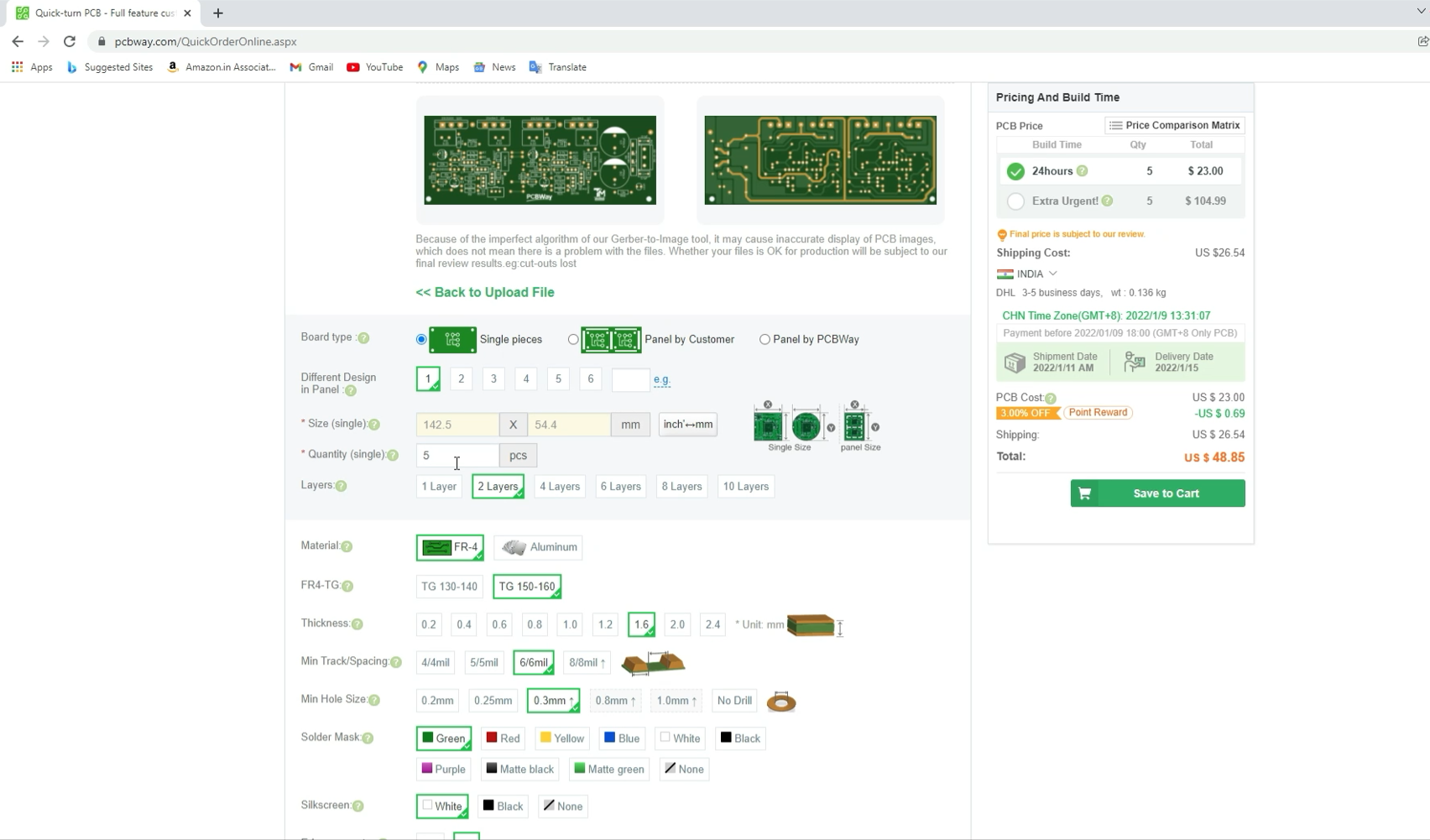Set thickness to 1.2 mm
Image resolution: width=1430 pixels, height=840 pixels.
[x=605, y=624]
